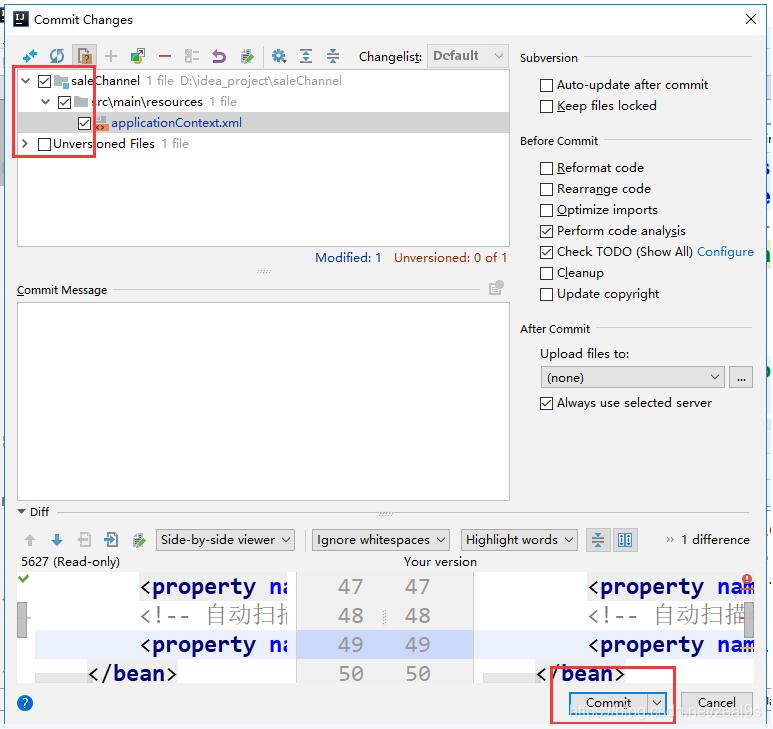This screenshot has height=729, width=773.
Task: Open the Side-by-side viewer dropdown
Action: pos(225,540)
